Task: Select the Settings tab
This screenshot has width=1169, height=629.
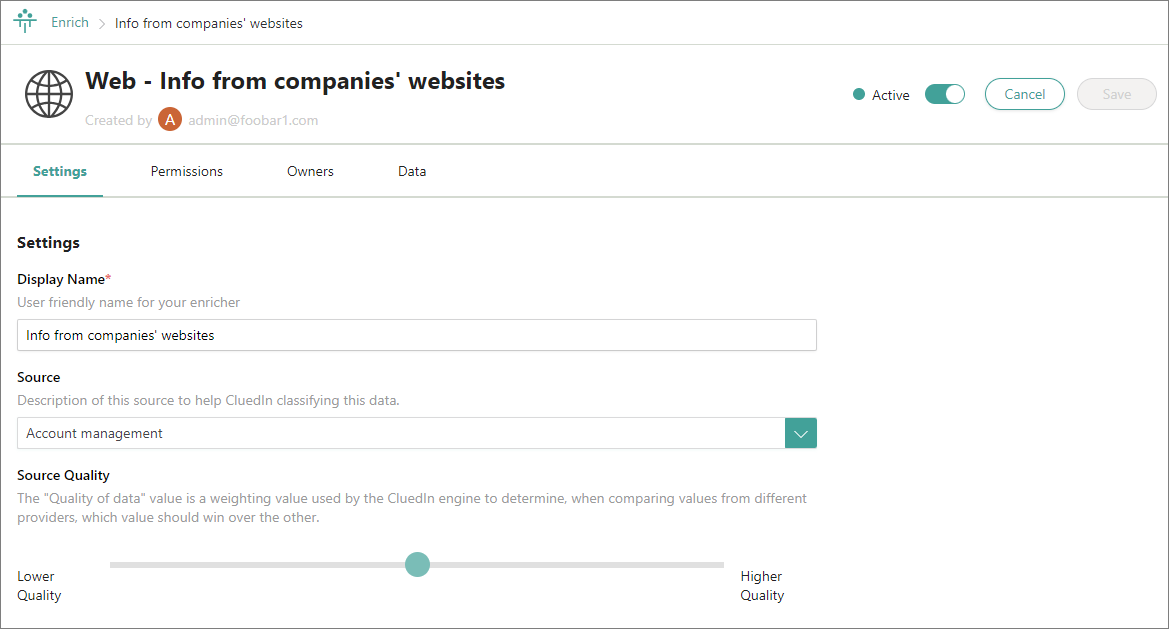Action: click(60, 171)
